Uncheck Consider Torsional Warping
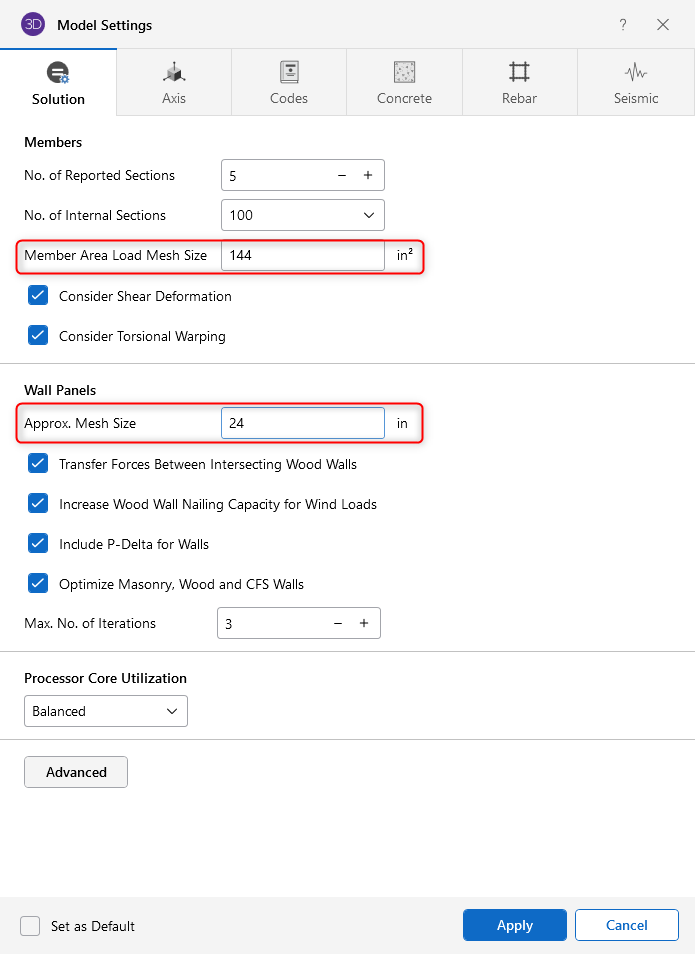Viewport: 695px width, 954px height. pos(38,336)
